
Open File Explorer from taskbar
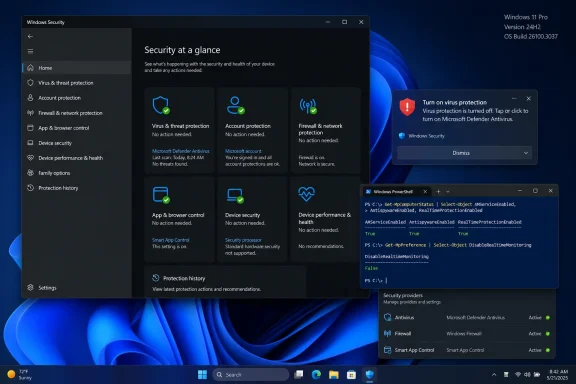[x=334, y=375]
